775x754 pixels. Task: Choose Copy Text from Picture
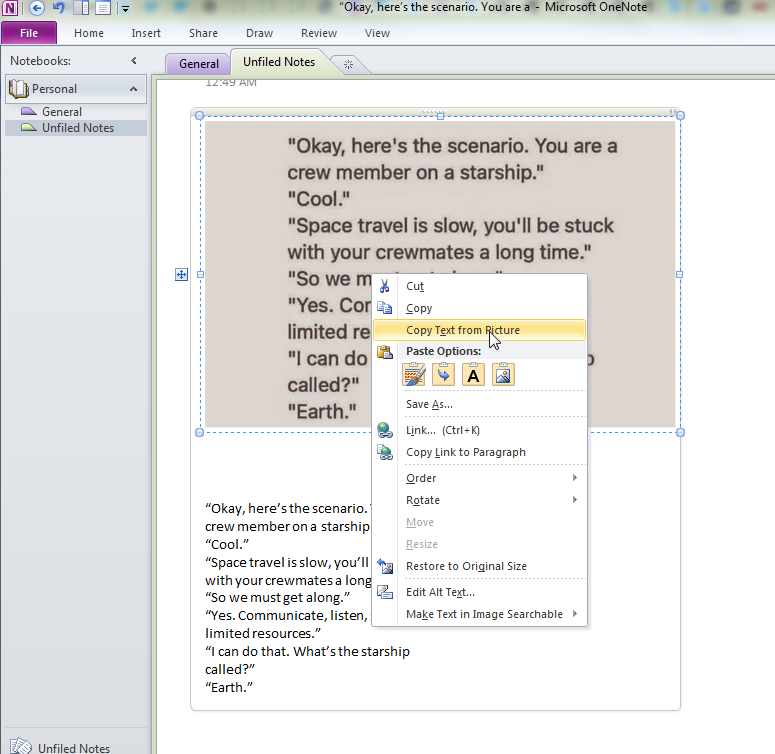tap(479, 330)
